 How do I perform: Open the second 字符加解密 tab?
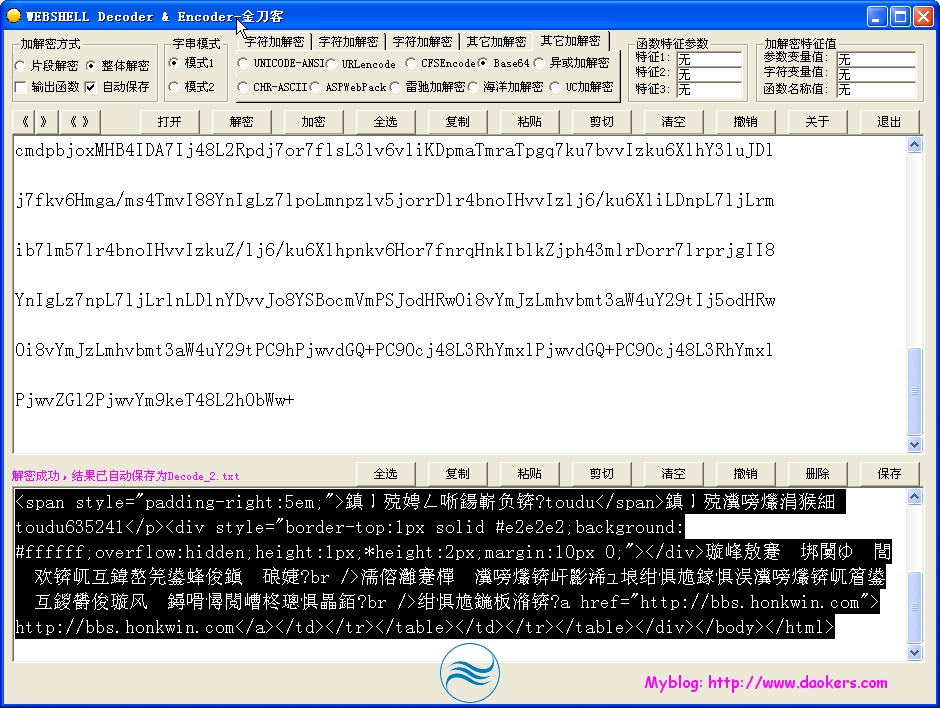coord(348,41)
